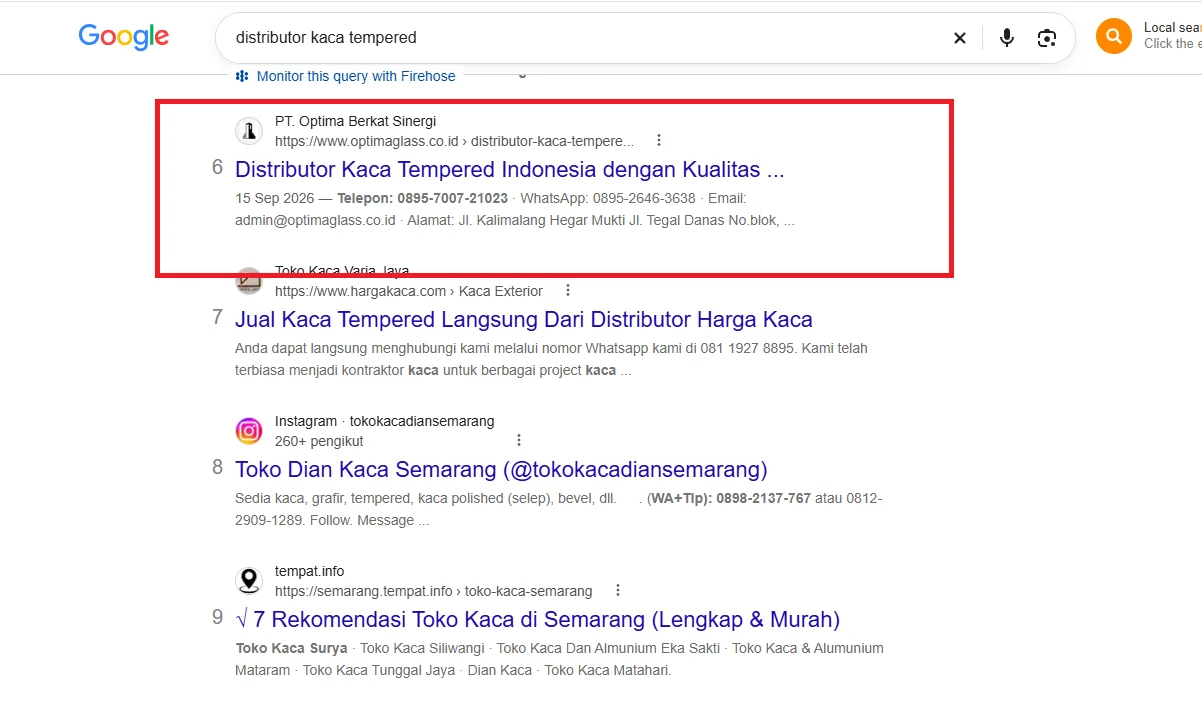The width and height of the screenshot is (1202, 702).
Task: Click the Toko Kaca Varia Jaya favicon
Action: [249, 282]
